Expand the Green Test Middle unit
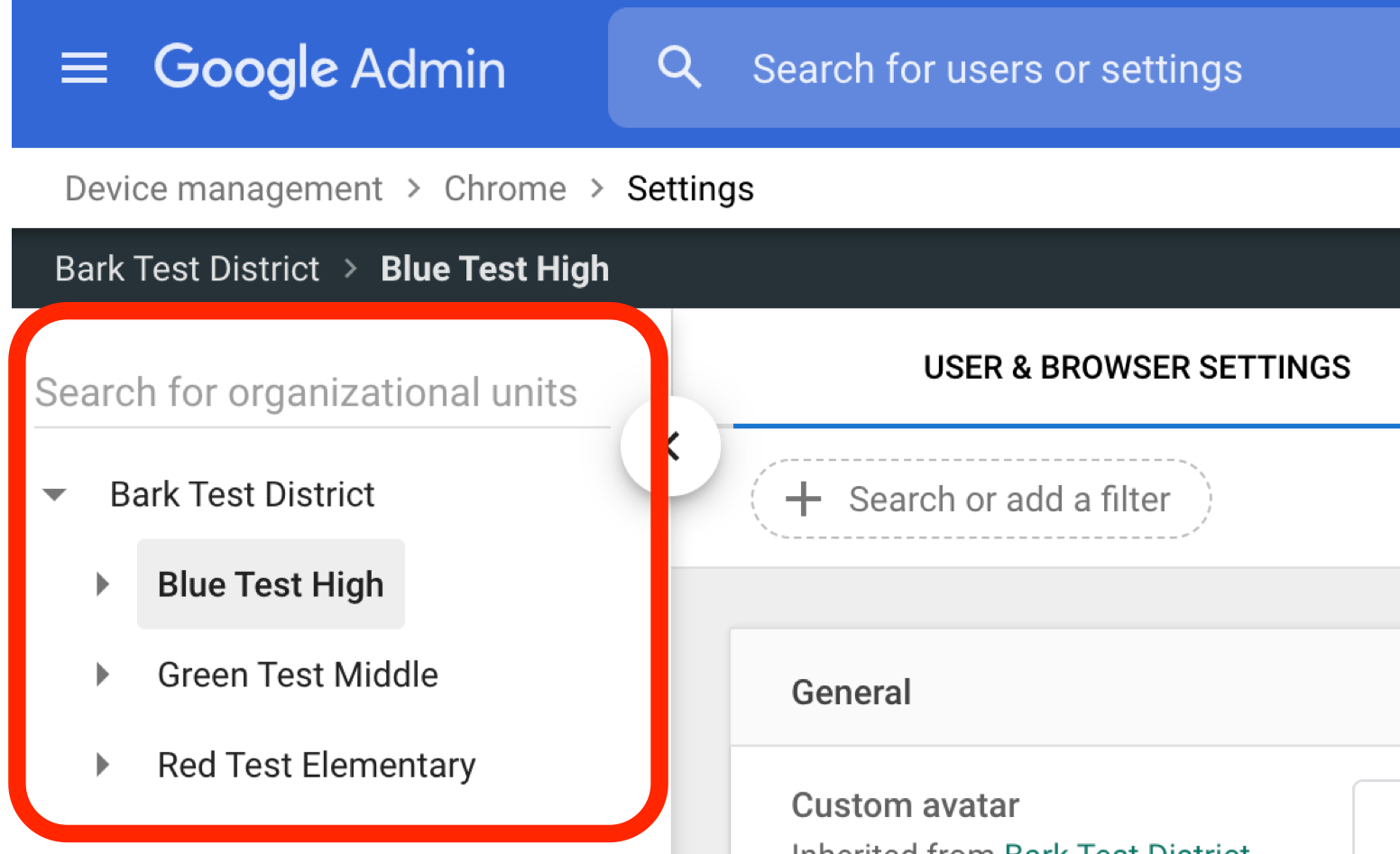Screen dimensions: 1400x854 (103, 675)
